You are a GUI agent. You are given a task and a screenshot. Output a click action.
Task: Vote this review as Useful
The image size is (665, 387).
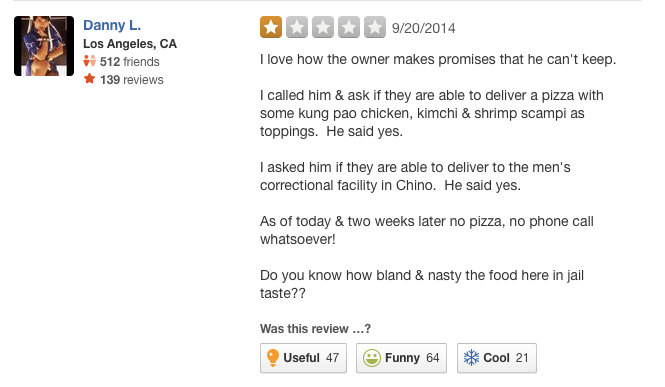tap(303, 358)
